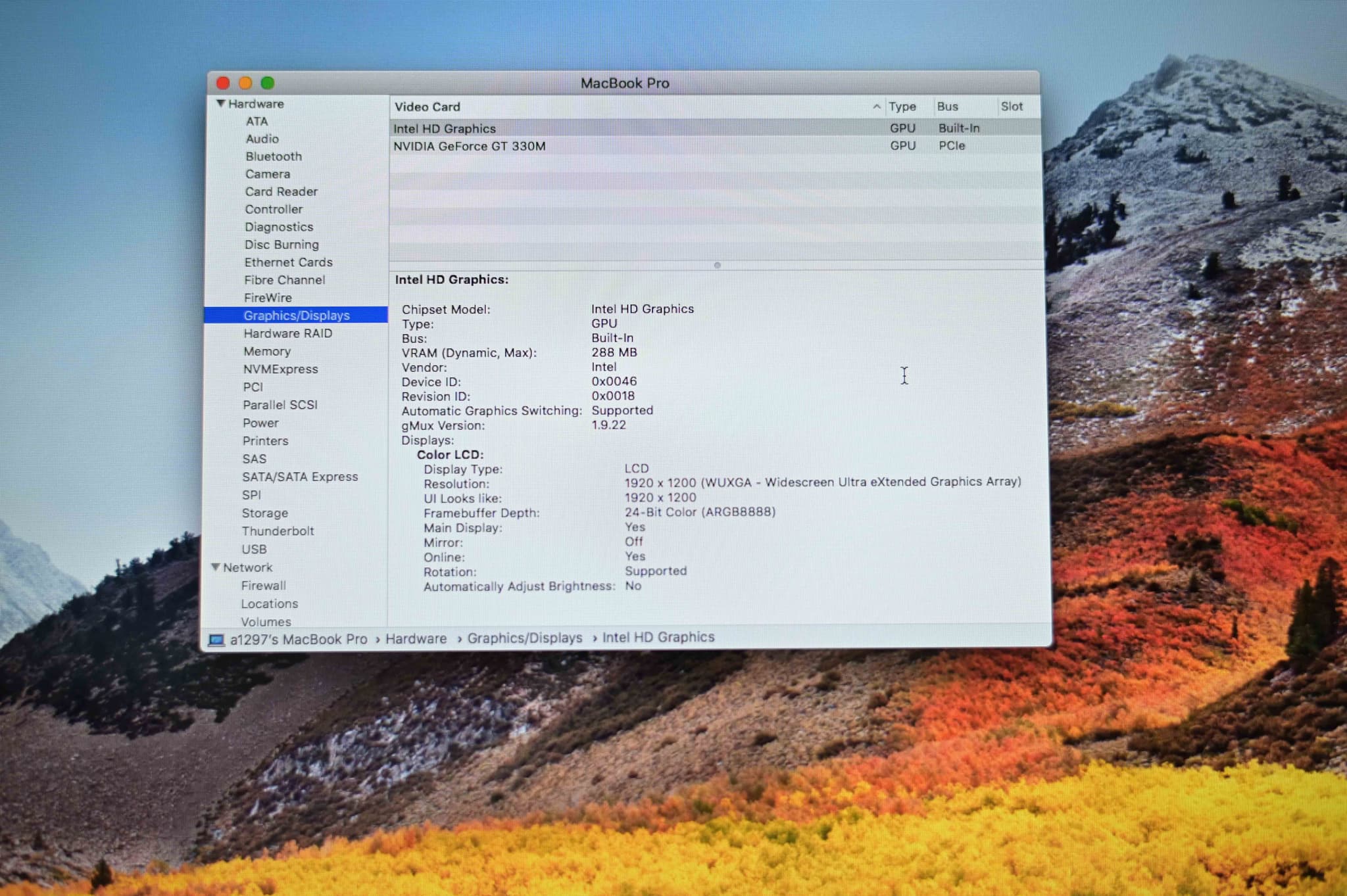Select FireWire in the sidebar

tap(268, 298)
